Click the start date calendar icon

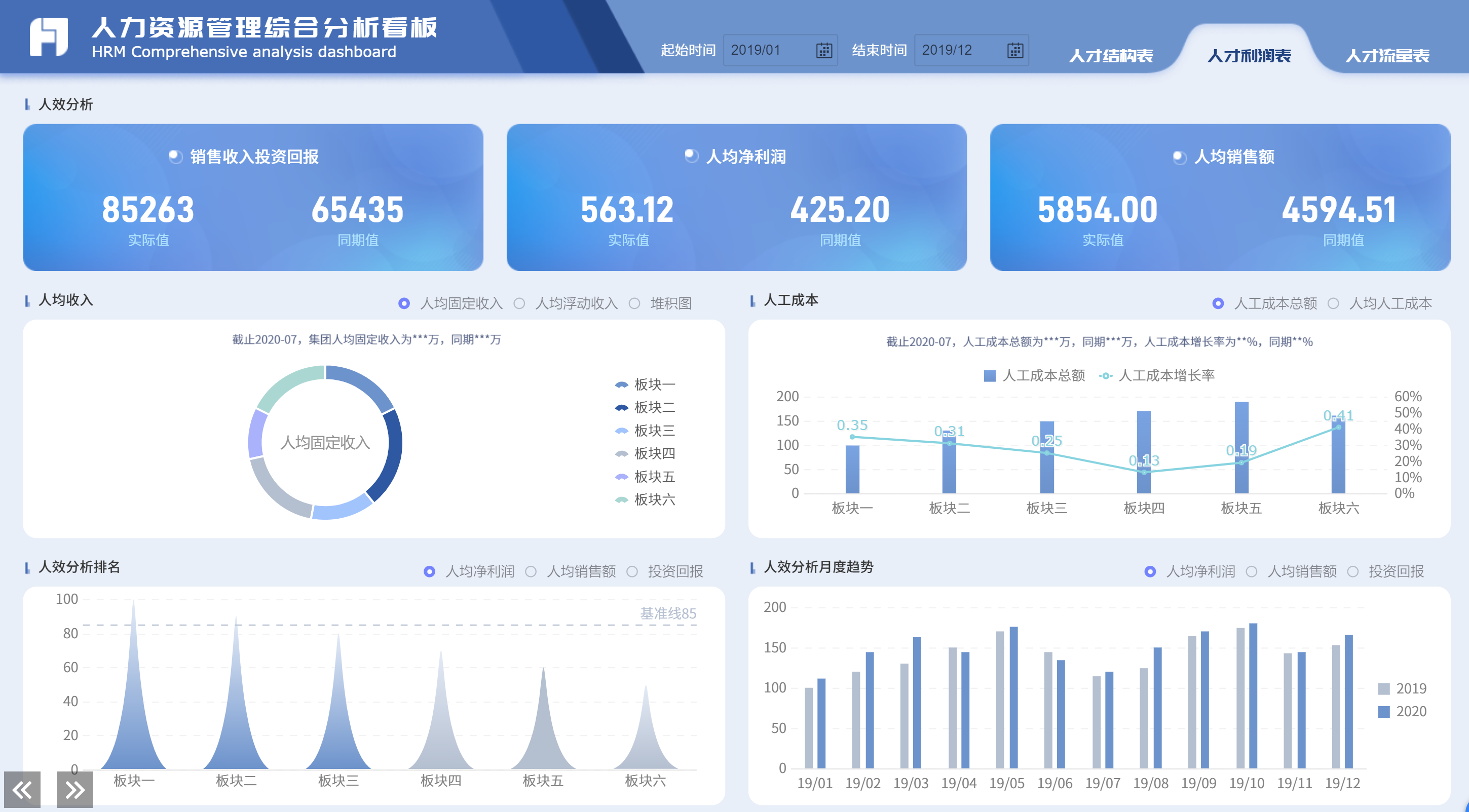(823, 50)
